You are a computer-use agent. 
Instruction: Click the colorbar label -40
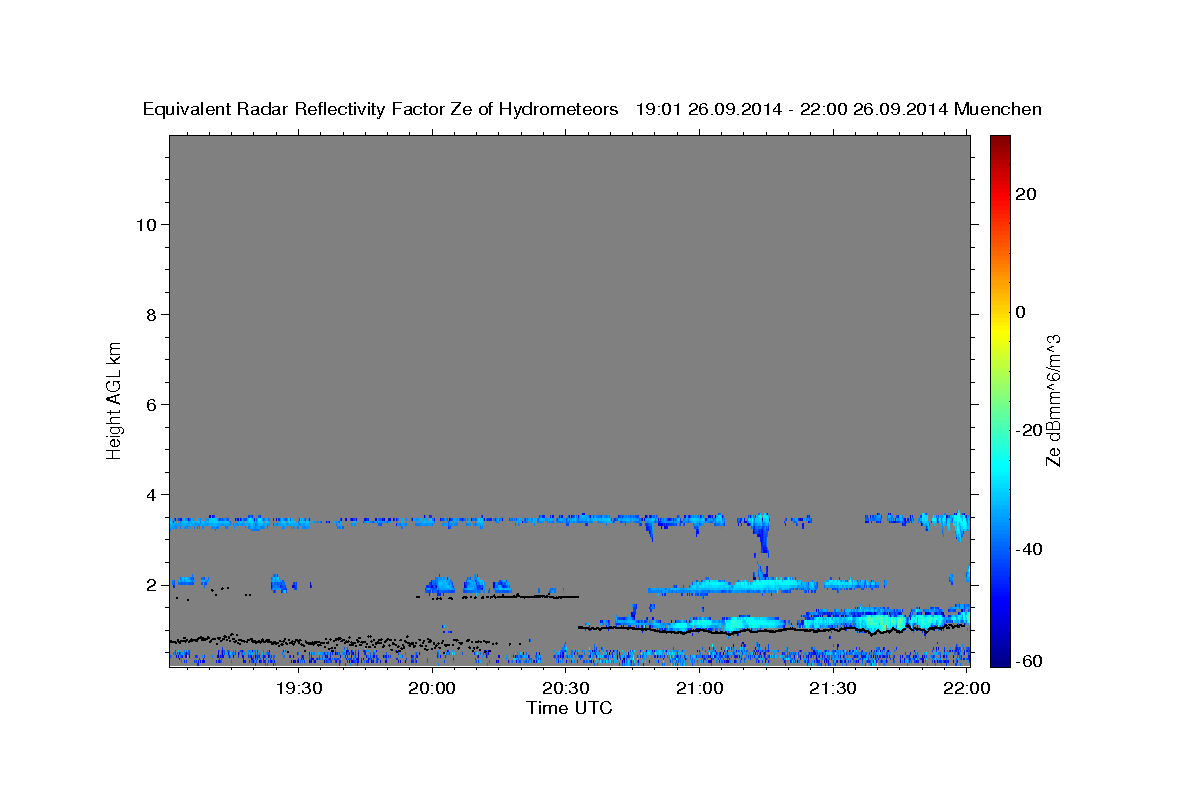(1028, 549)
